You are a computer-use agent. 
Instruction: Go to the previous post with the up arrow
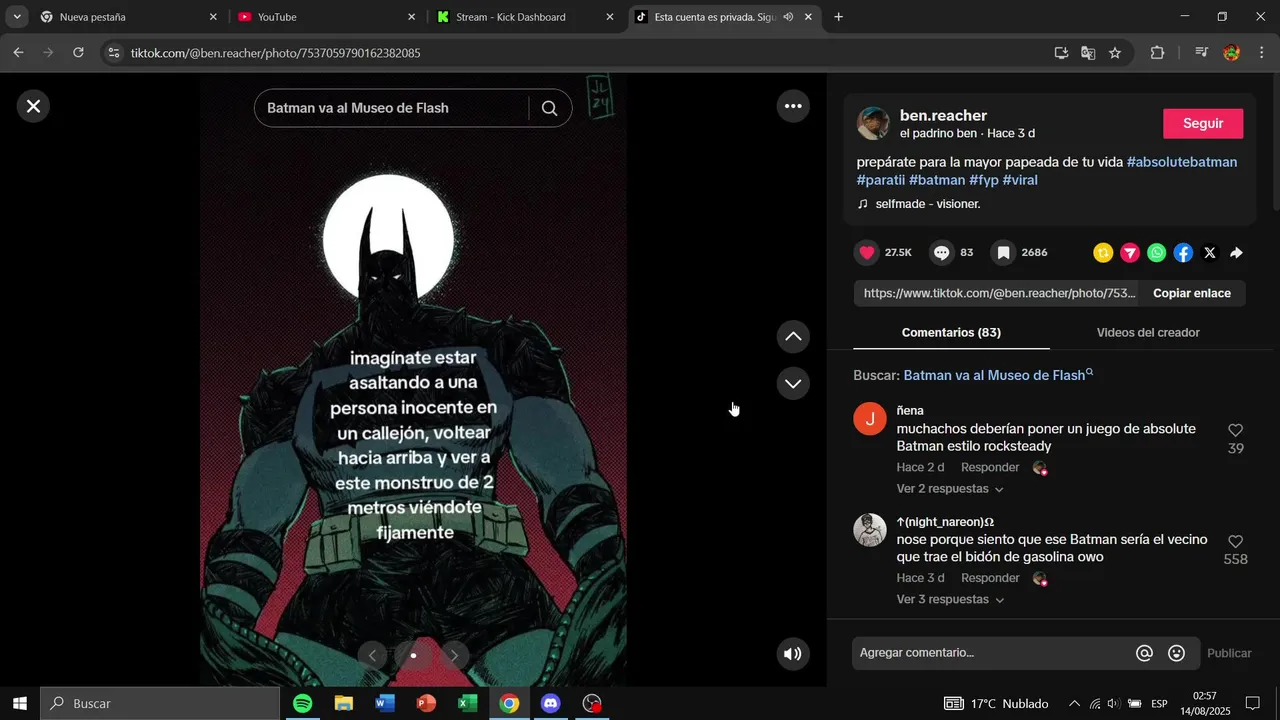pos(793,337)
